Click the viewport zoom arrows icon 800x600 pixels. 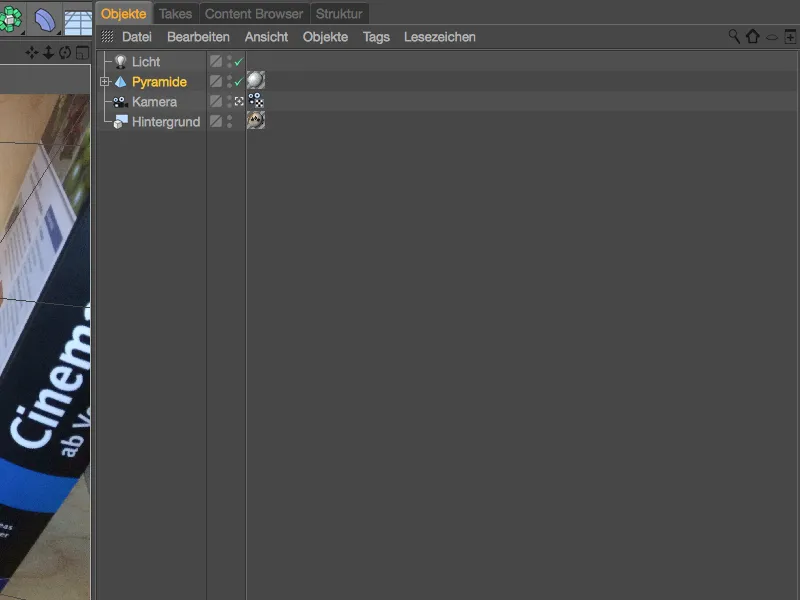48,53
